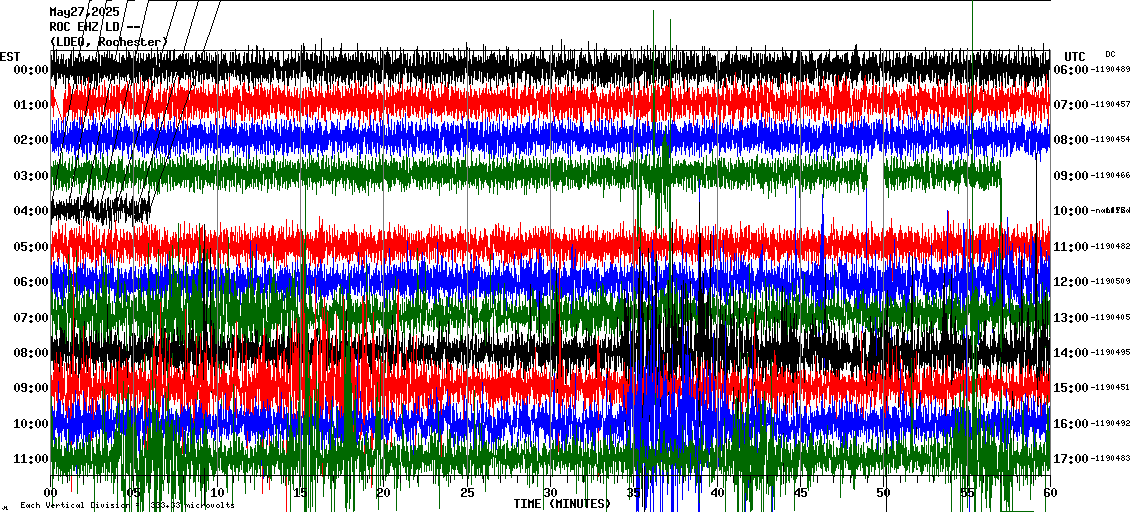
Task: Select the 00:00 EST row label
Action: coord(31,70)
